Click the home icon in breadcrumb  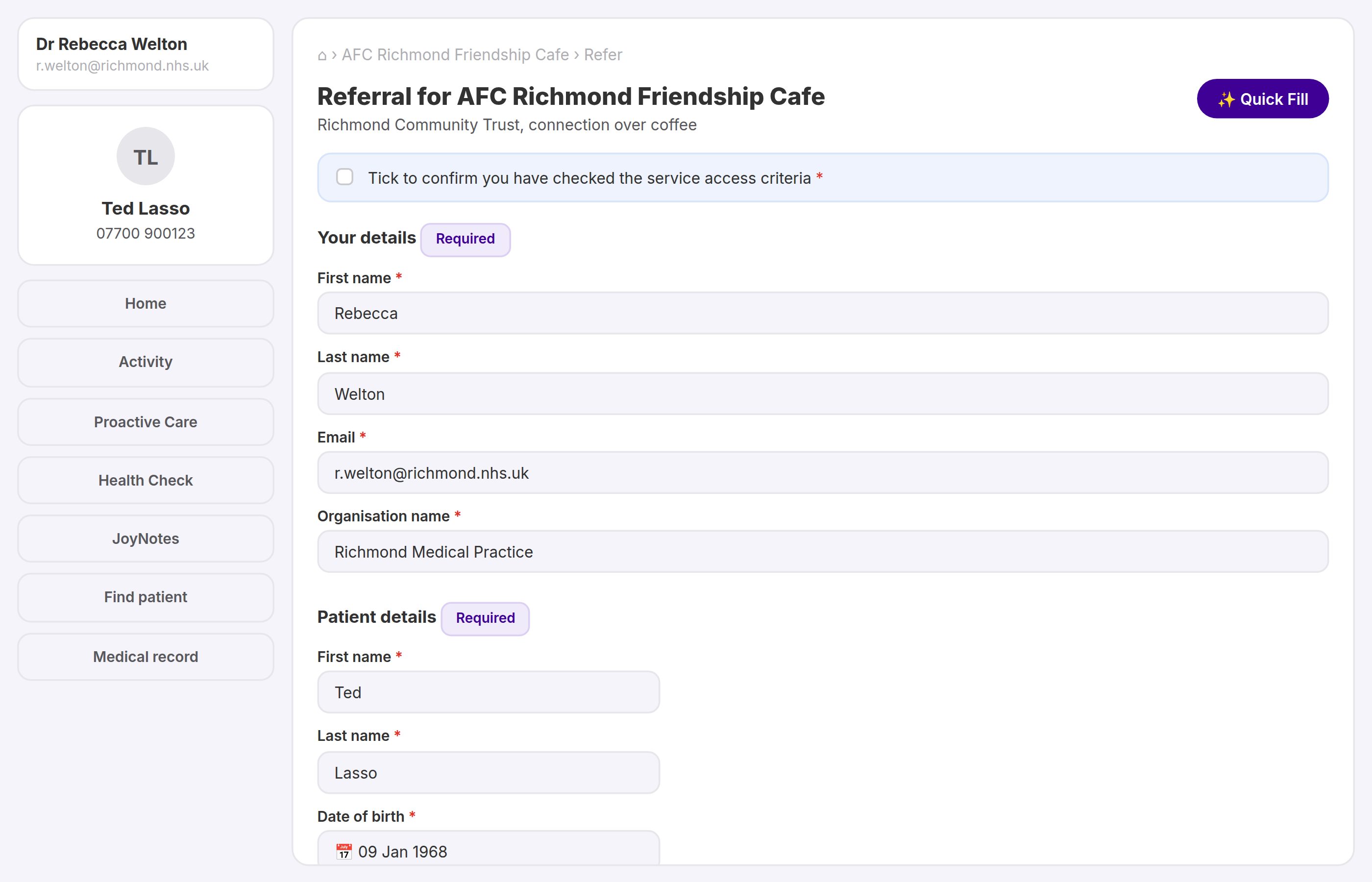322,55
